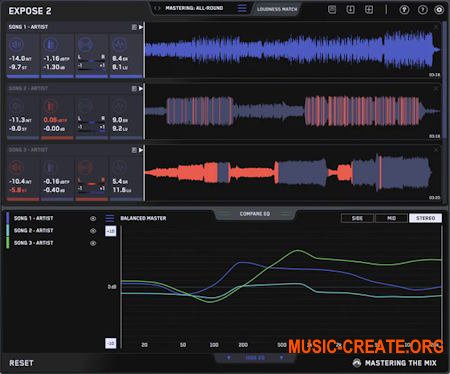Click the first square toolbar icon at top right

pyautogui.click(x=332, y=10)
